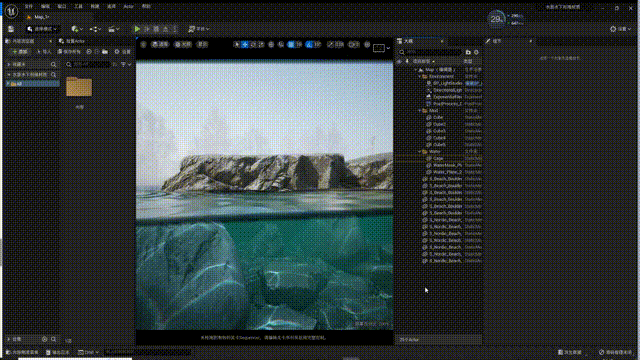
Task: Click the save level icon in toolbar
Action: [x=11, y=29]
